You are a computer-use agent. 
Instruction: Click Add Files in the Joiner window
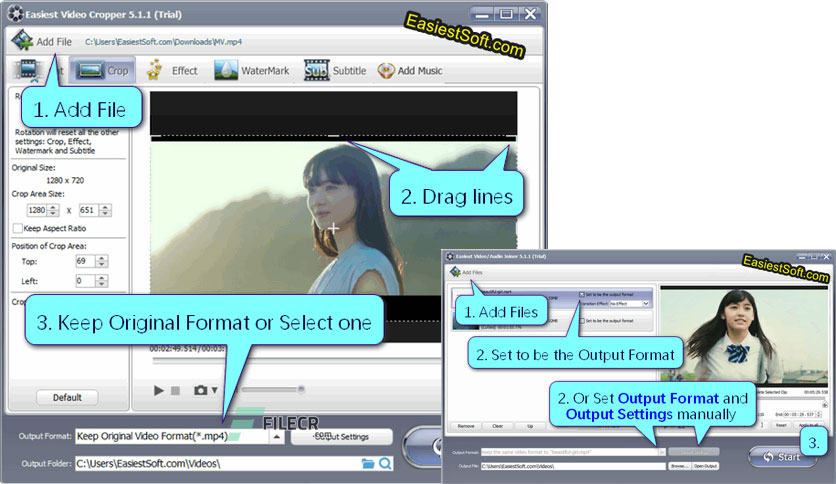click(x=467, y=272)
